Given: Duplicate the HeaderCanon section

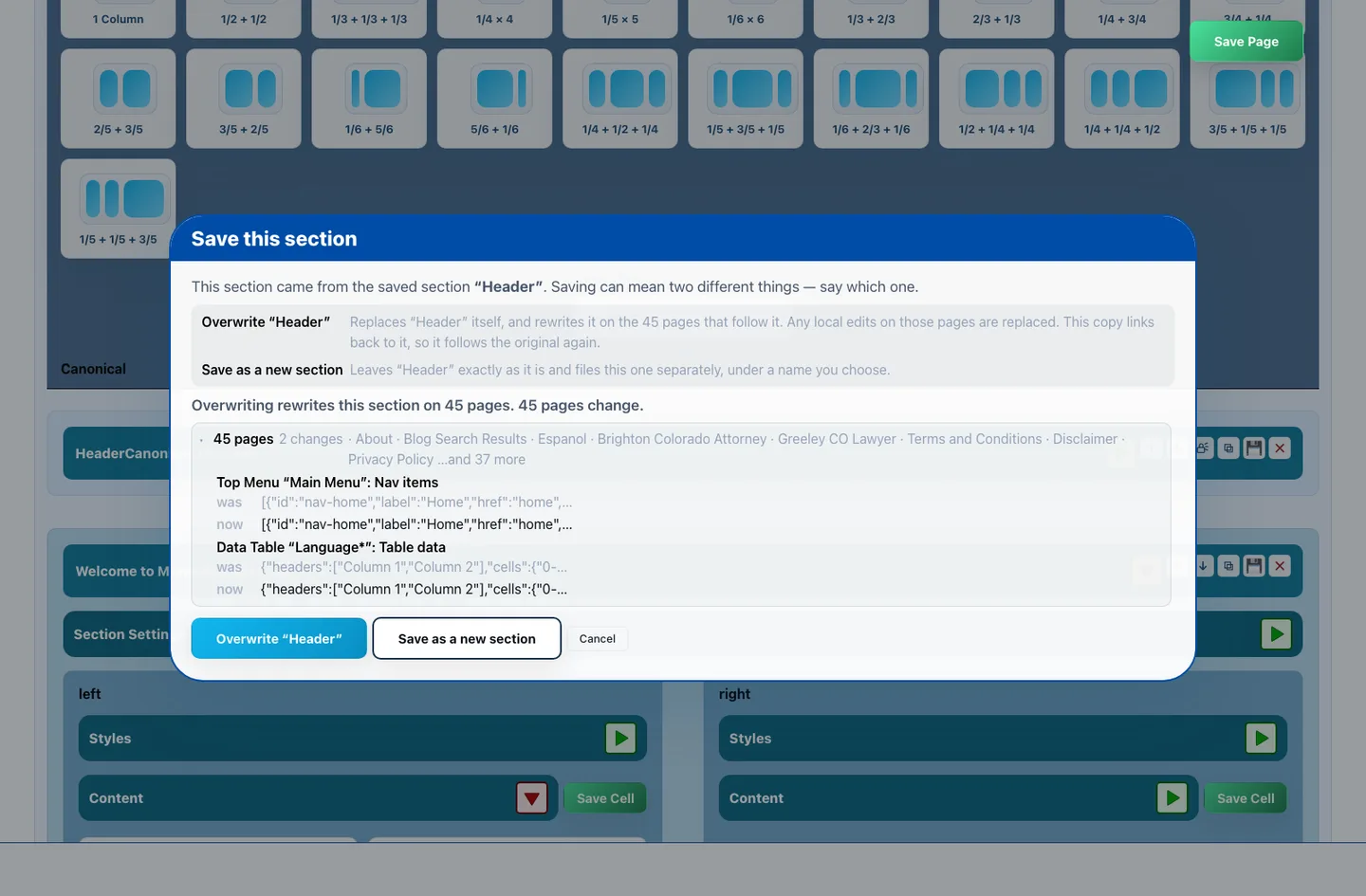Looking at the screenshot, I should point(1228,448).
